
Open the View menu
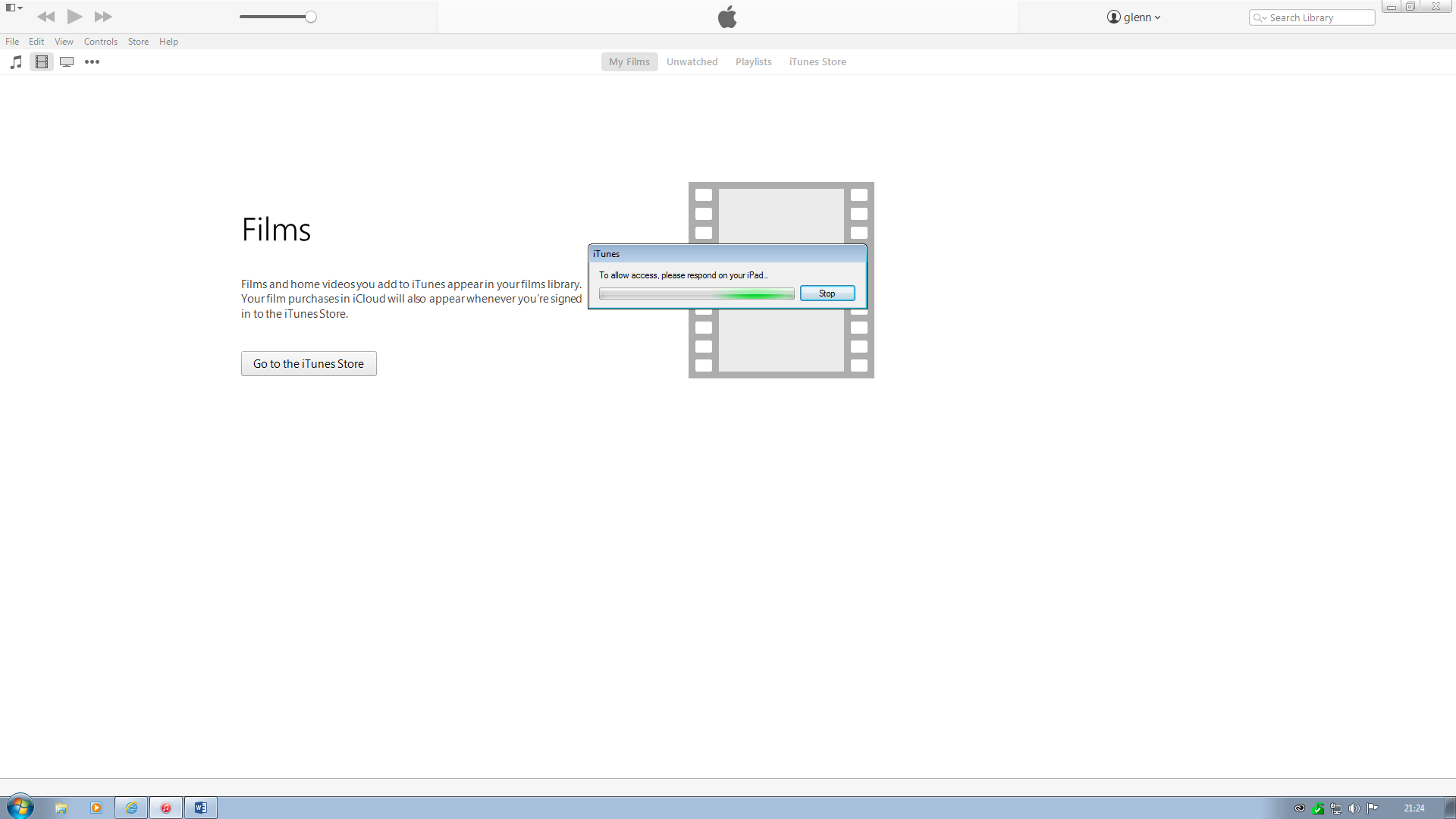pos(64,42)
